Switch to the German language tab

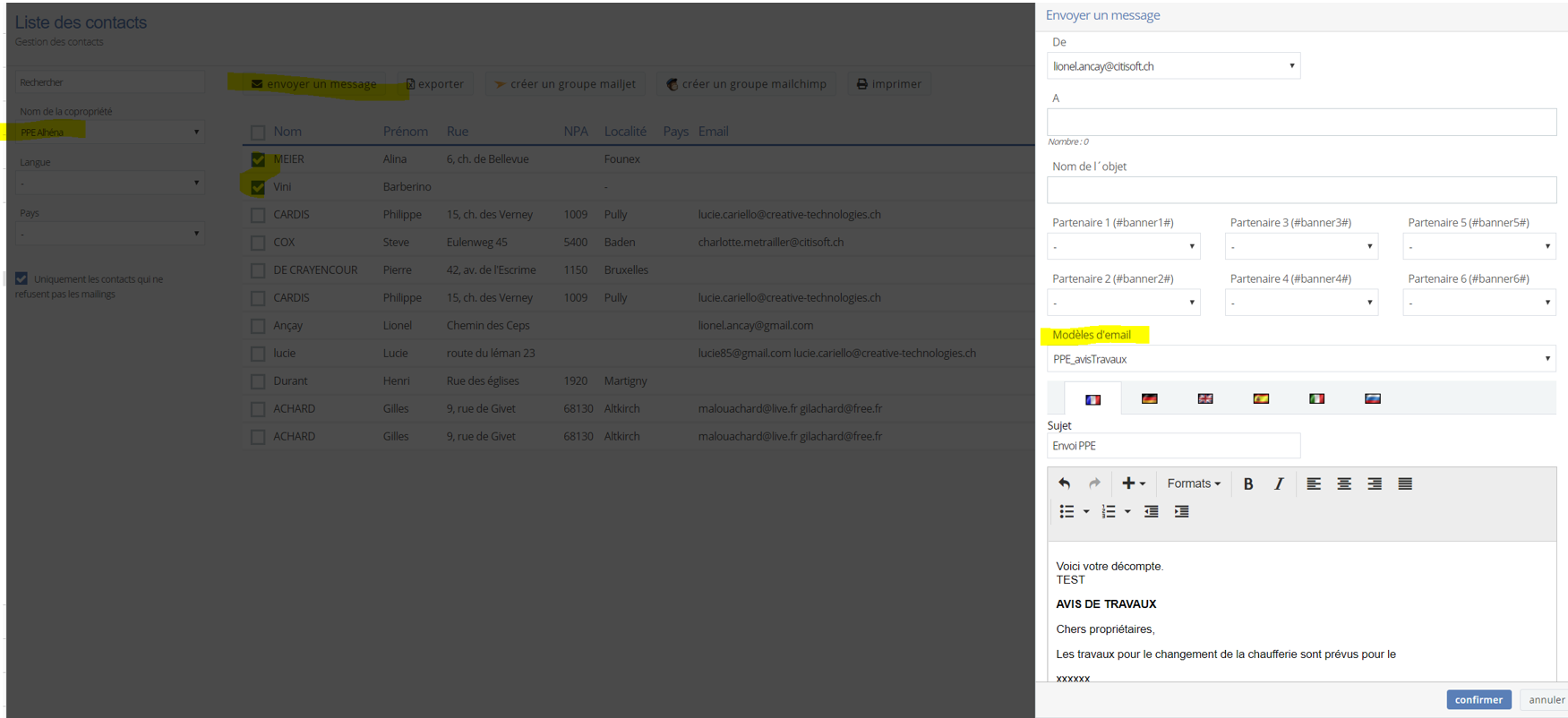point(1149,398)
